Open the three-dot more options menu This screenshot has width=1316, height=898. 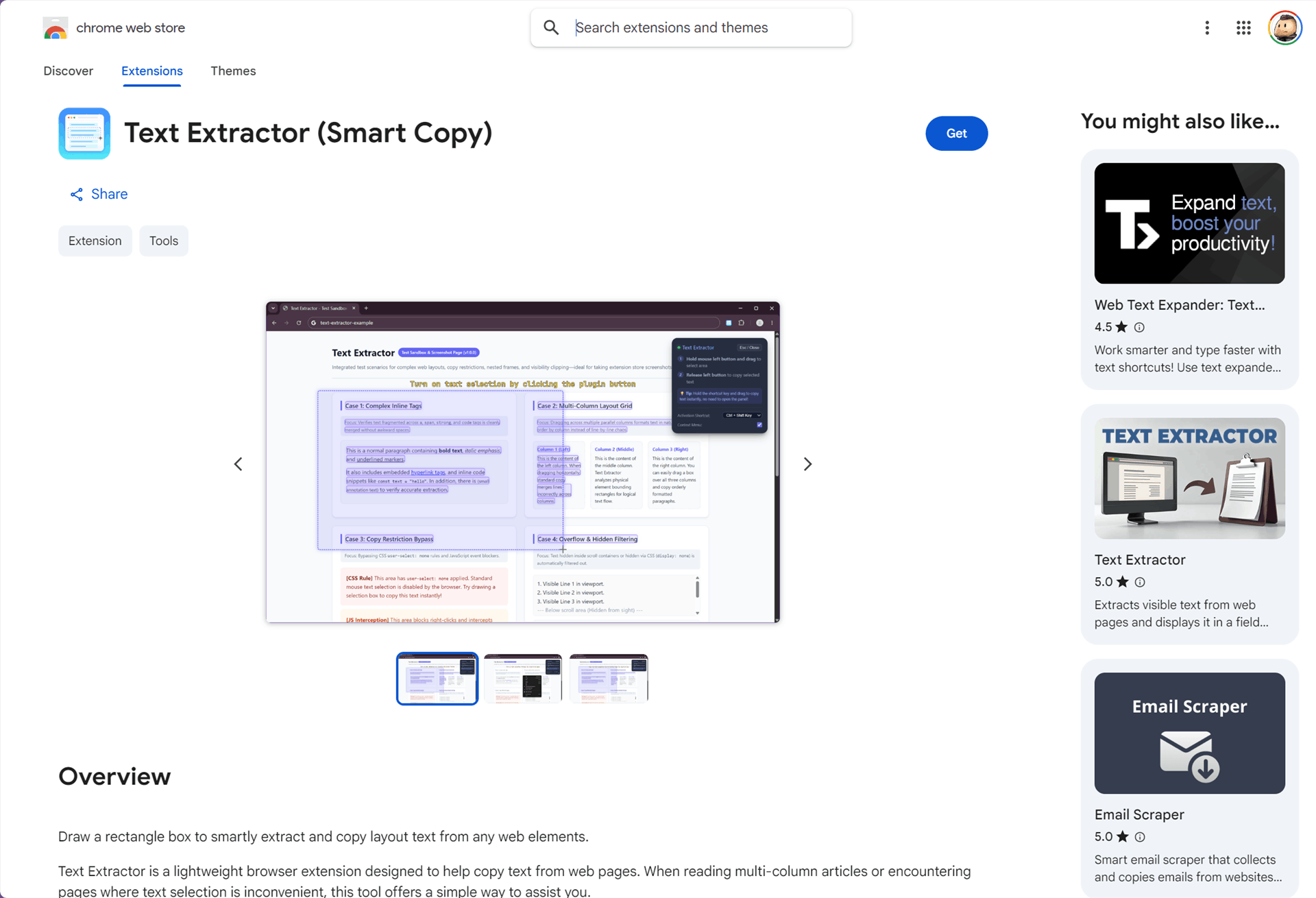click(1207, 27)
